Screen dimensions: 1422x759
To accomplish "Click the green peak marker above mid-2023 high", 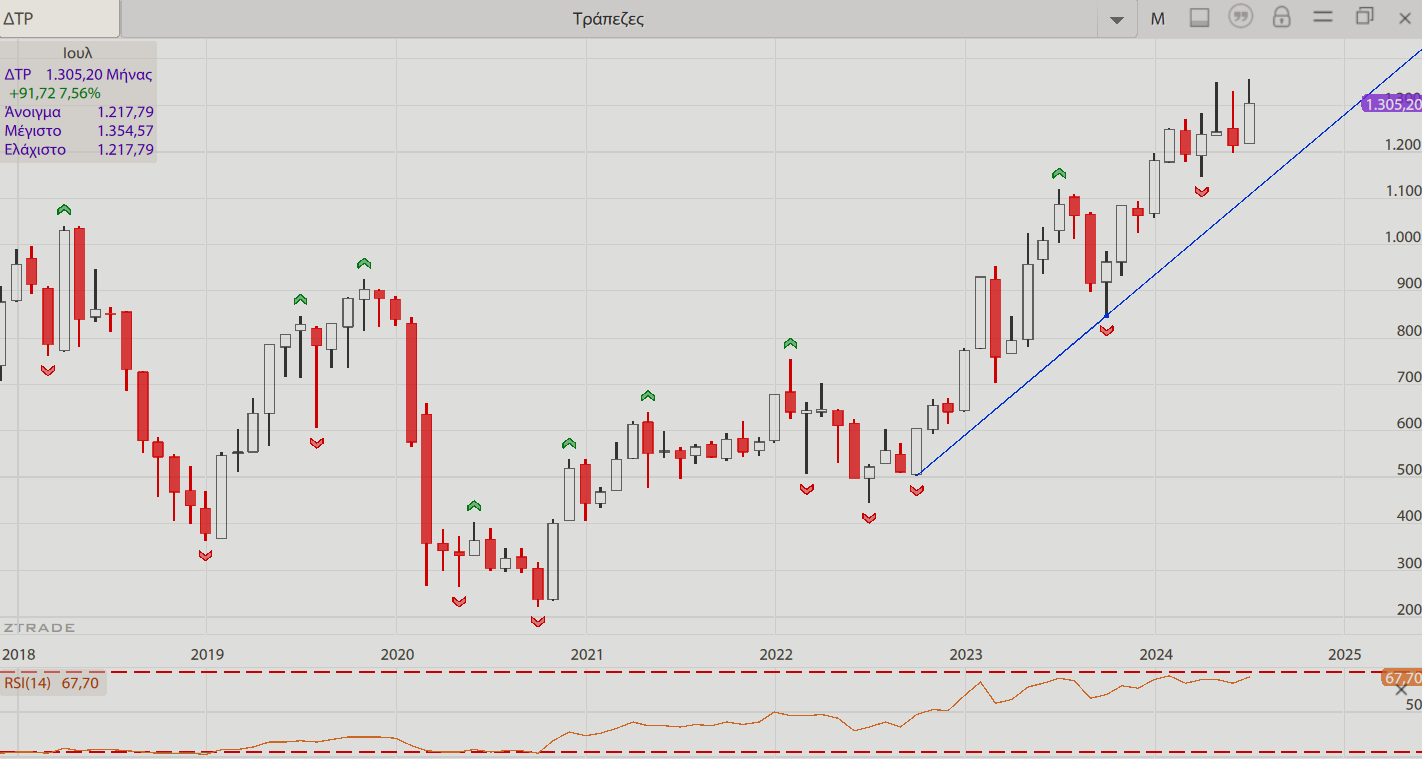I will point(1058,173).
